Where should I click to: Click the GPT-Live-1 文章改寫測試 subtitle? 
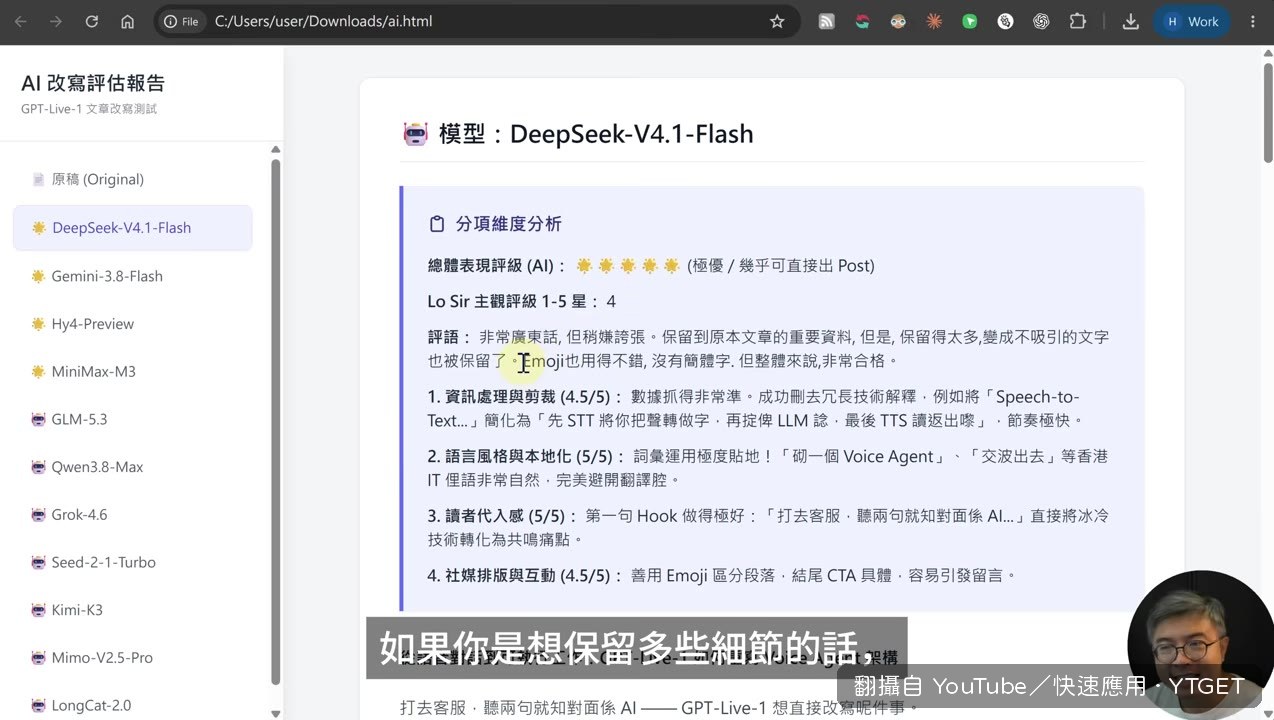tap(89, 109)
